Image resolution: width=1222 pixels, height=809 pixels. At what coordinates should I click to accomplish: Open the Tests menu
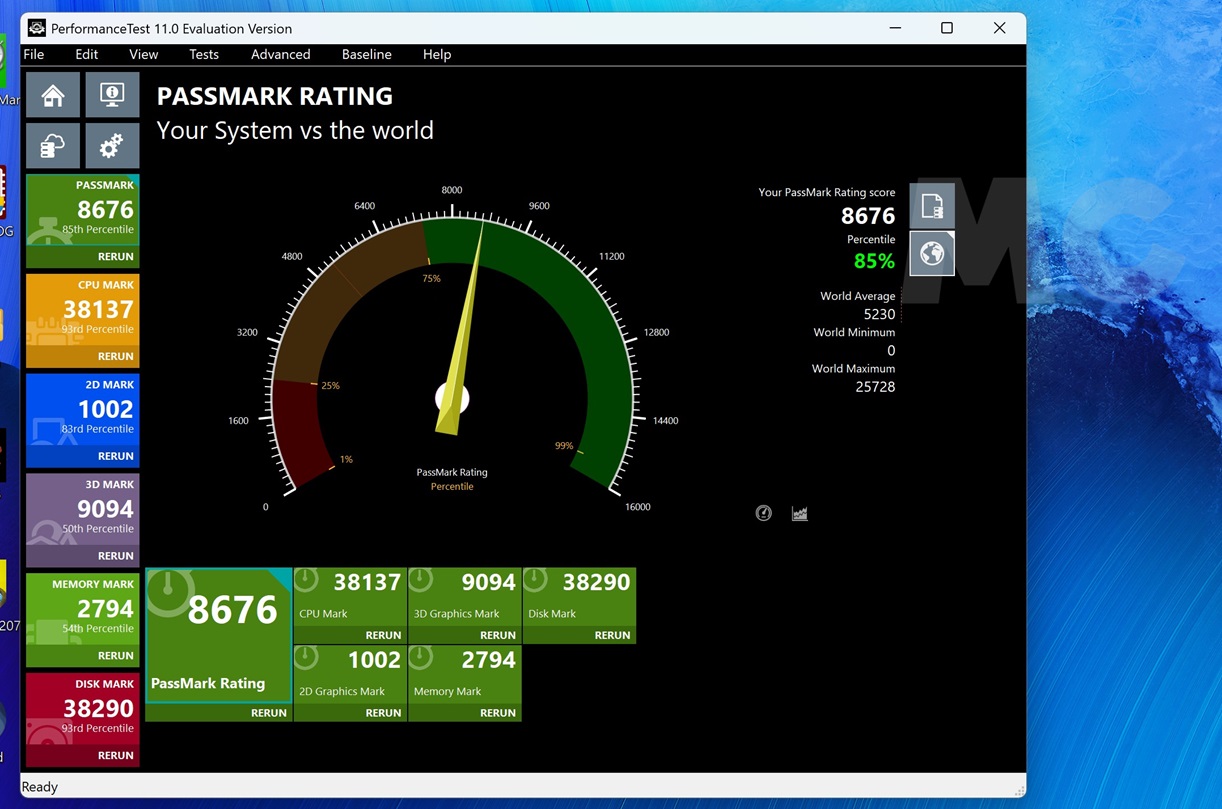tap(204, 54)
